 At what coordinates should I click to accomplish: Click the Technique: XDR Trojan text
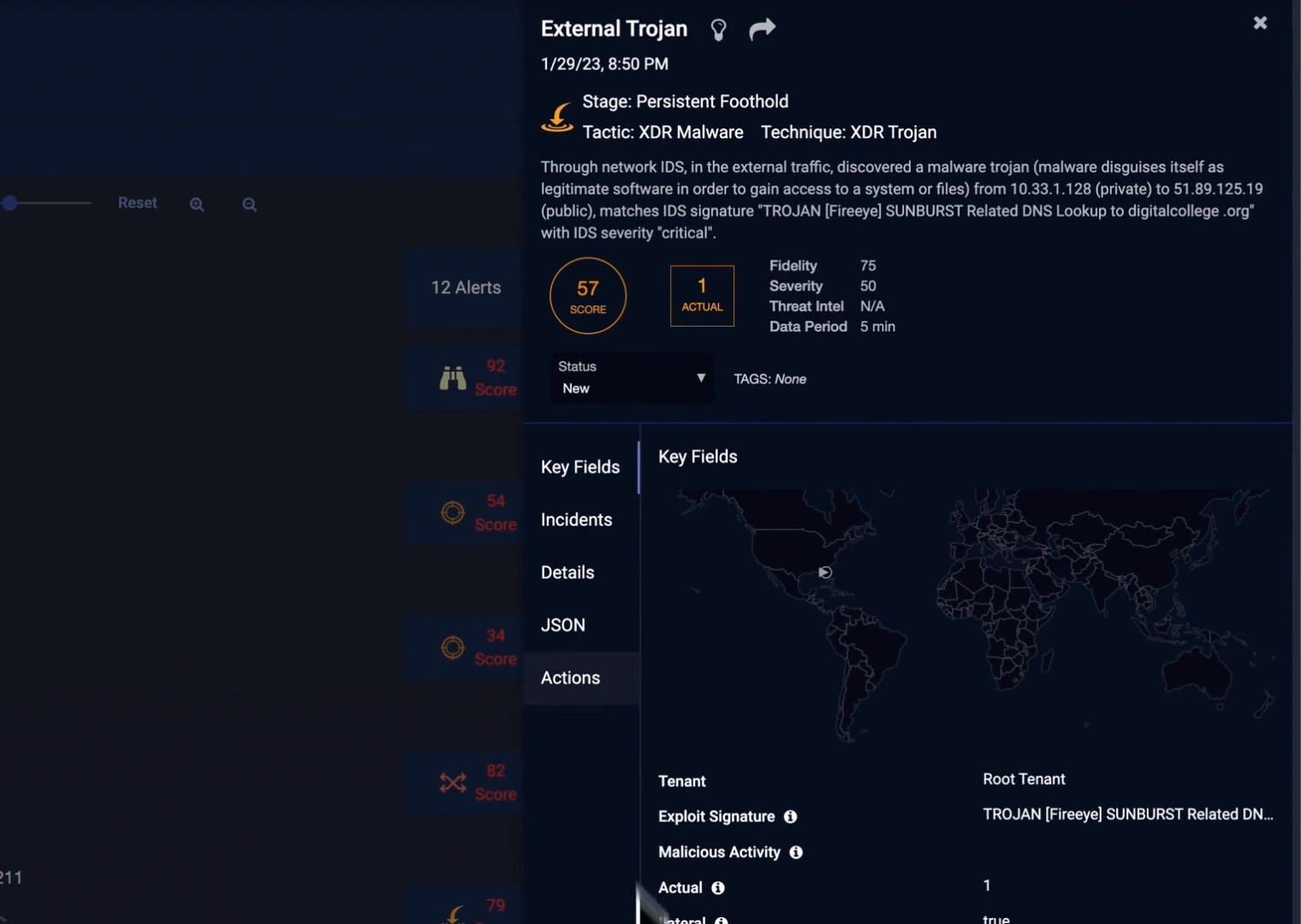point(849,133)
